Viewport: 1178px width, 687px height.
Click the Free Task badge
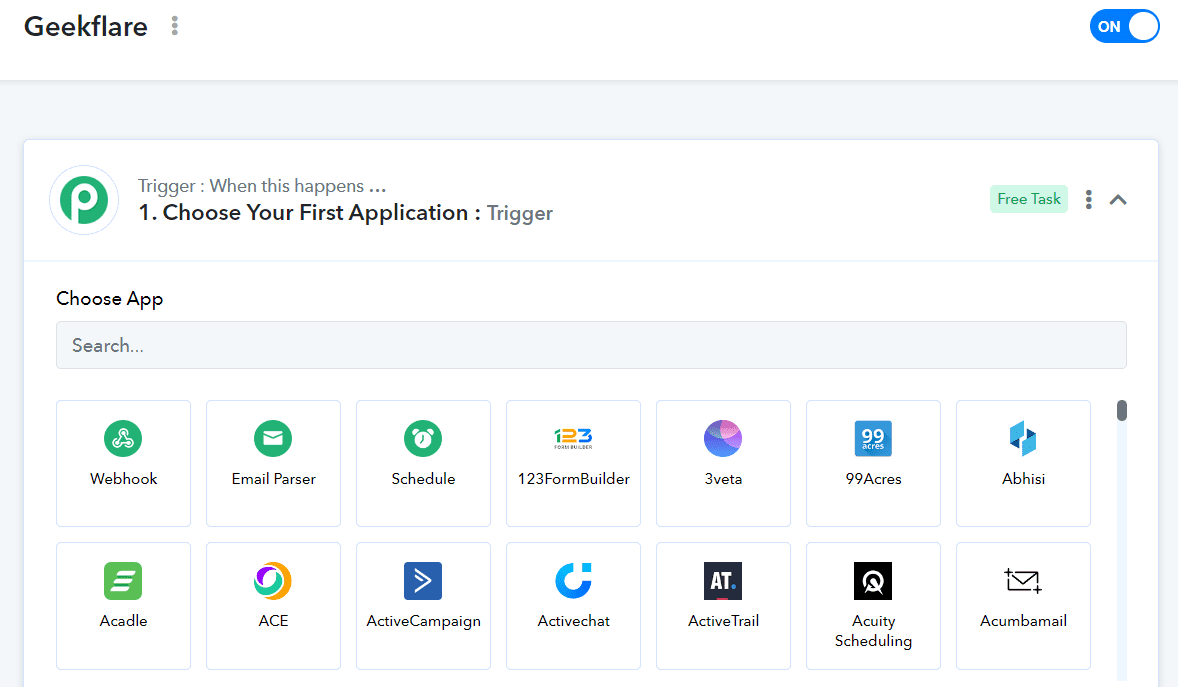1028,199
